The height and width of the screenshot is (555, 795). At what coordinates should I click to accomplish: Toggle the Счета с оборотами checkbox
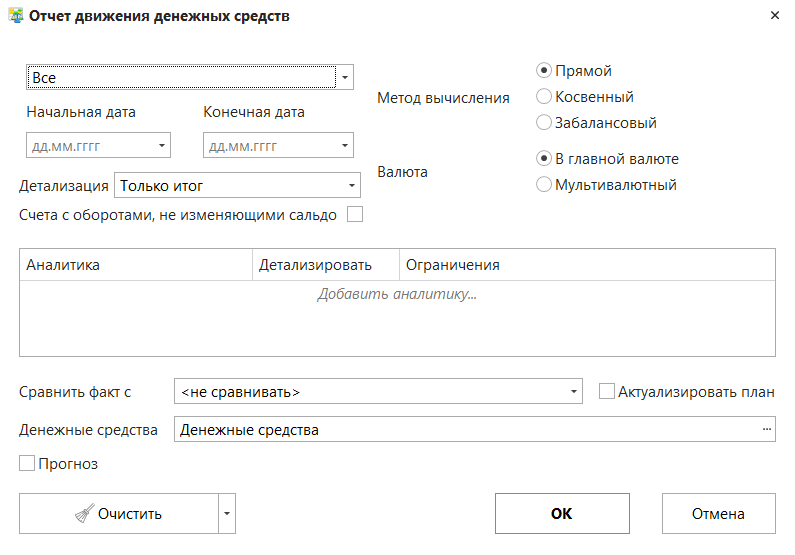pyautogui.click(x=354, y=214)
